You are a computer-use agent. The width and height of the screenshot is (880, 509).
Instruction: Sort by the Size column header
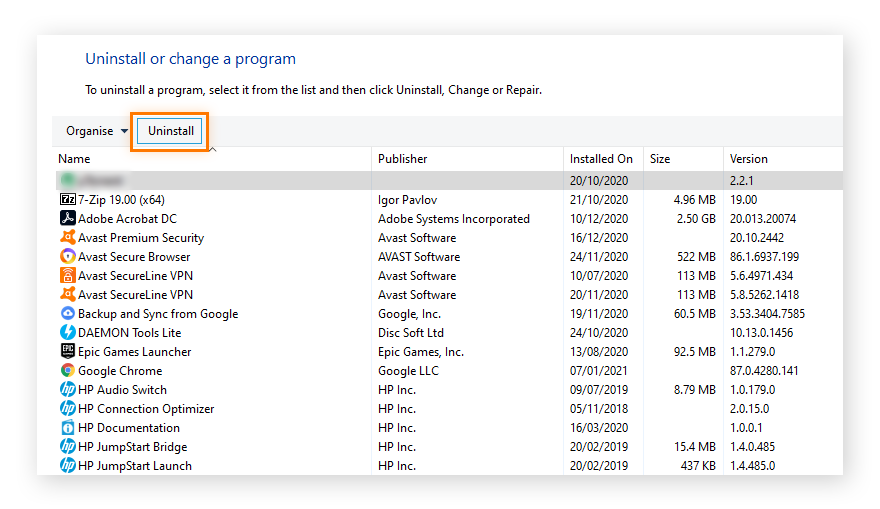tap(660, 159)
